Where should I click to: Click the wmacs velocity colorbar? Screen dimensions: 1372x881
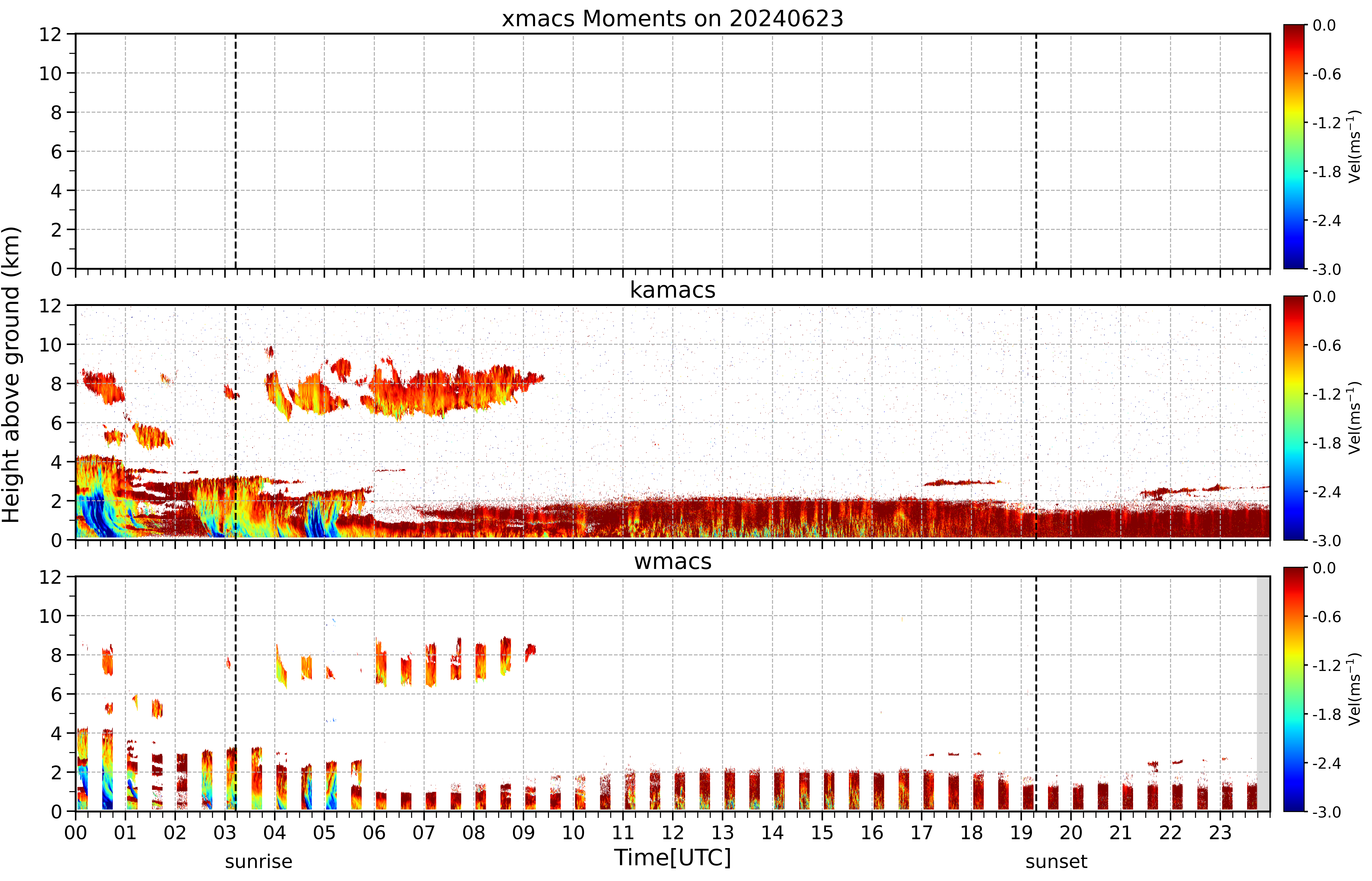coord(1294,689)
